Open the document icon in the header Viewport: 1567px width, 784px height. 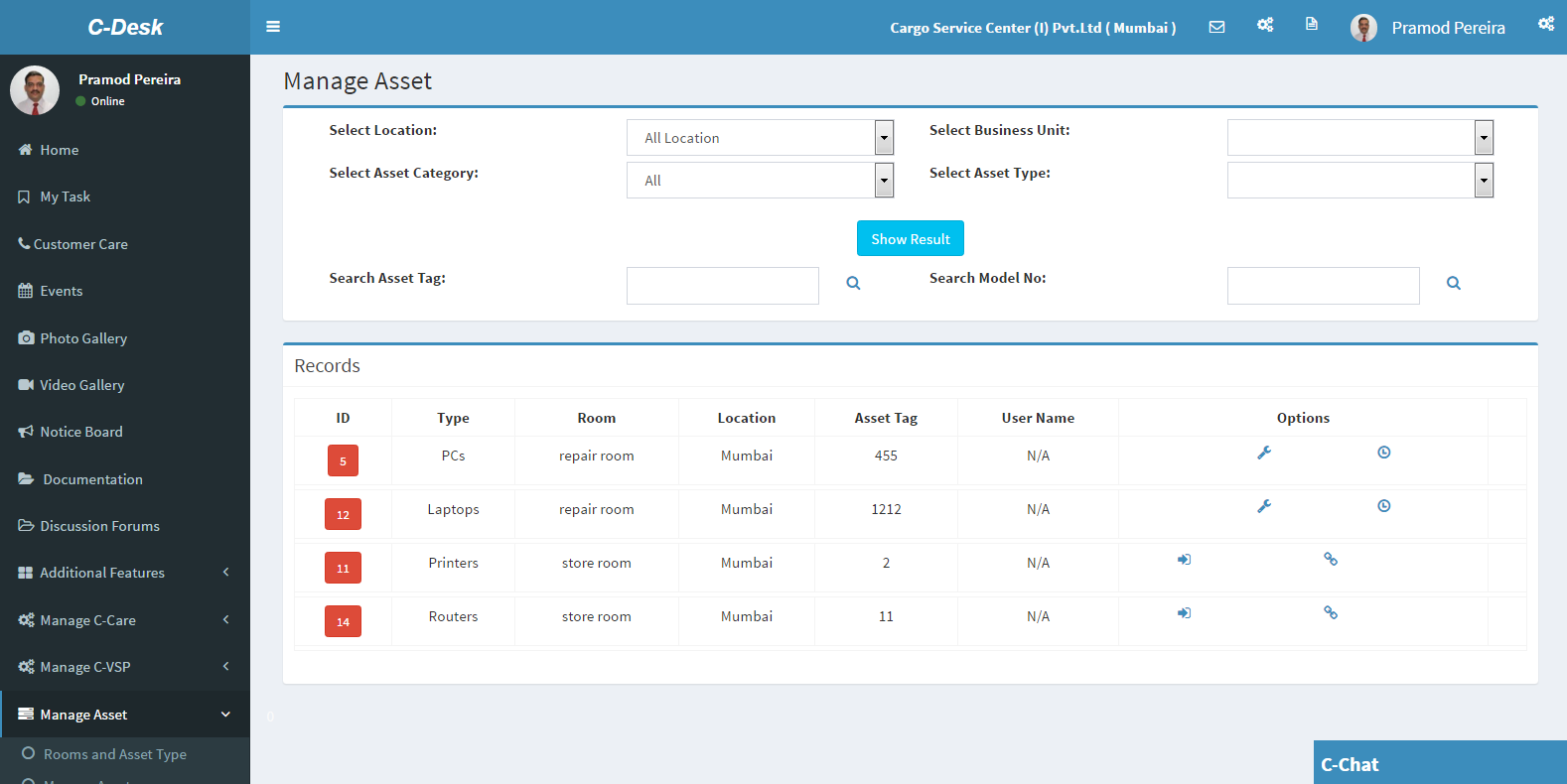[x=1312, y=24]
